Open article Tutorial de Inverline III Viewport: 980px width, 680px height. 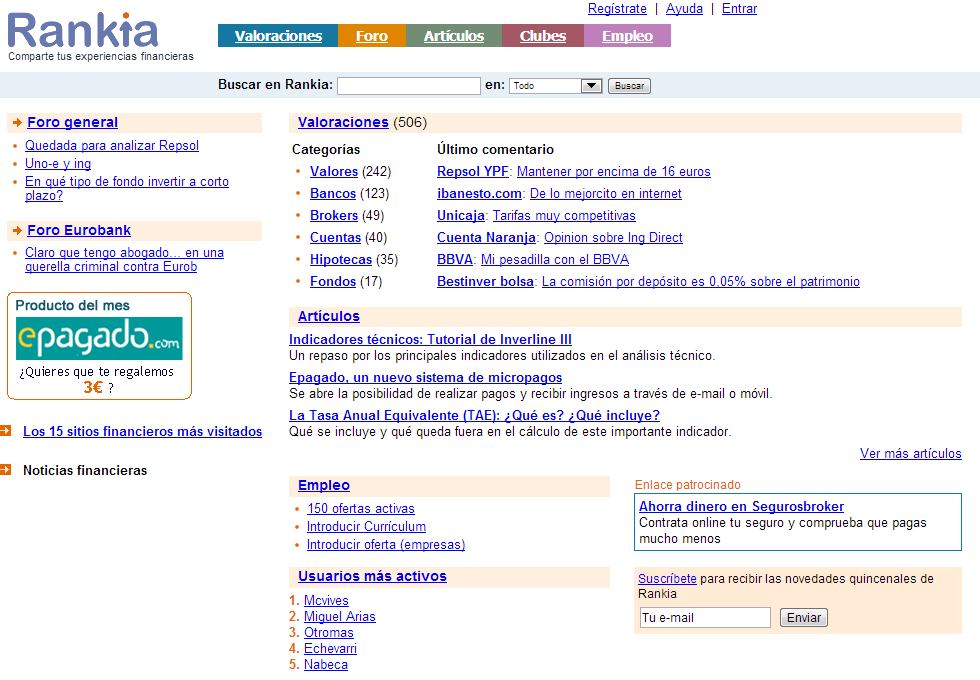(x=430, y=339)
